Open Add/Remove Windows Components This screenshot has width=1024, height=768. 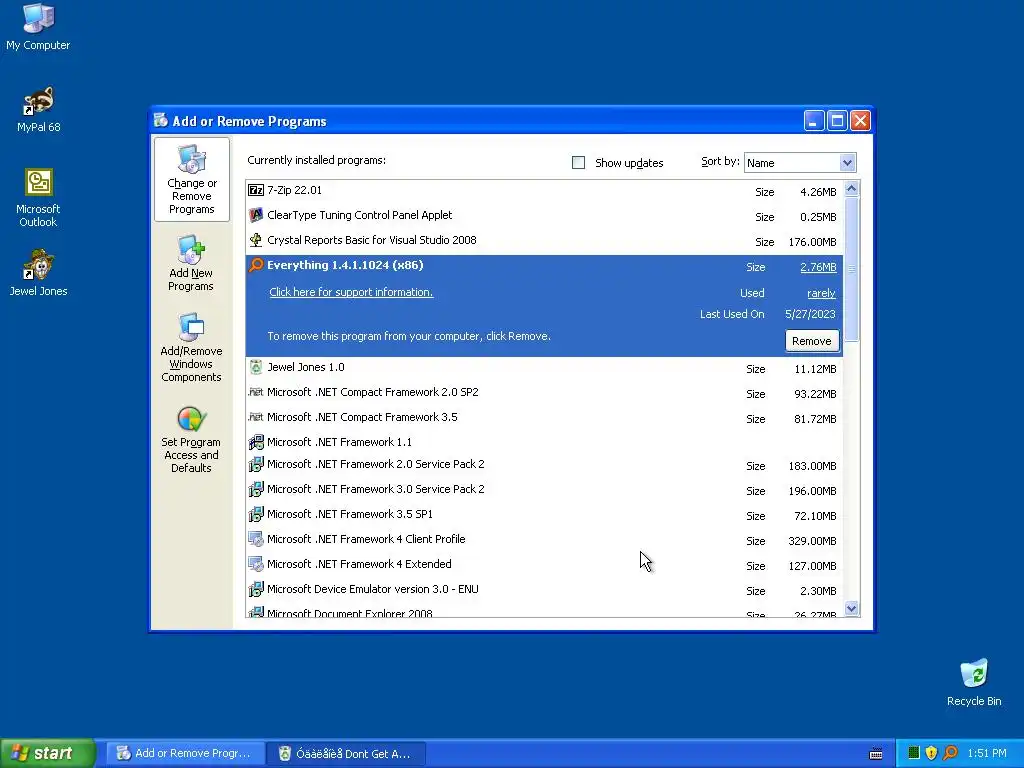pos(191,347)
